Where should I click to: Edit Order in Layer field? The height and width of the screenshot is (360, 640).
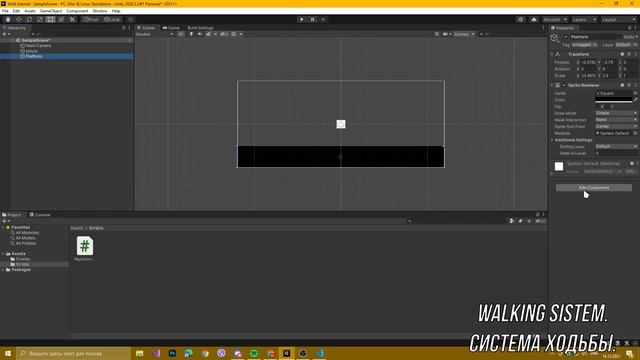[x=616, y=153]
